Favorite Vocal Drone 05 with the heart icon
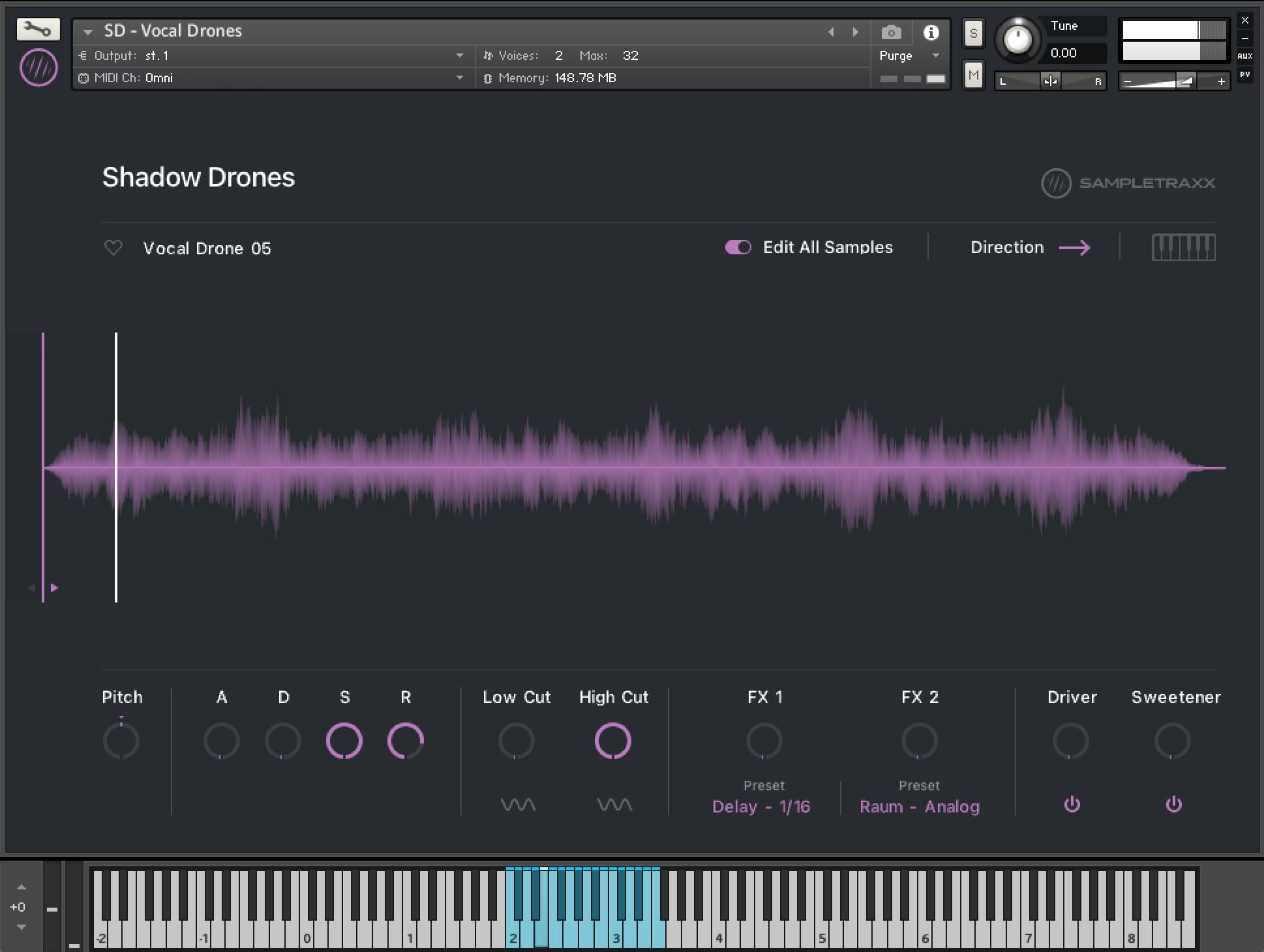 pyautogui.click(x=113, y=248)
